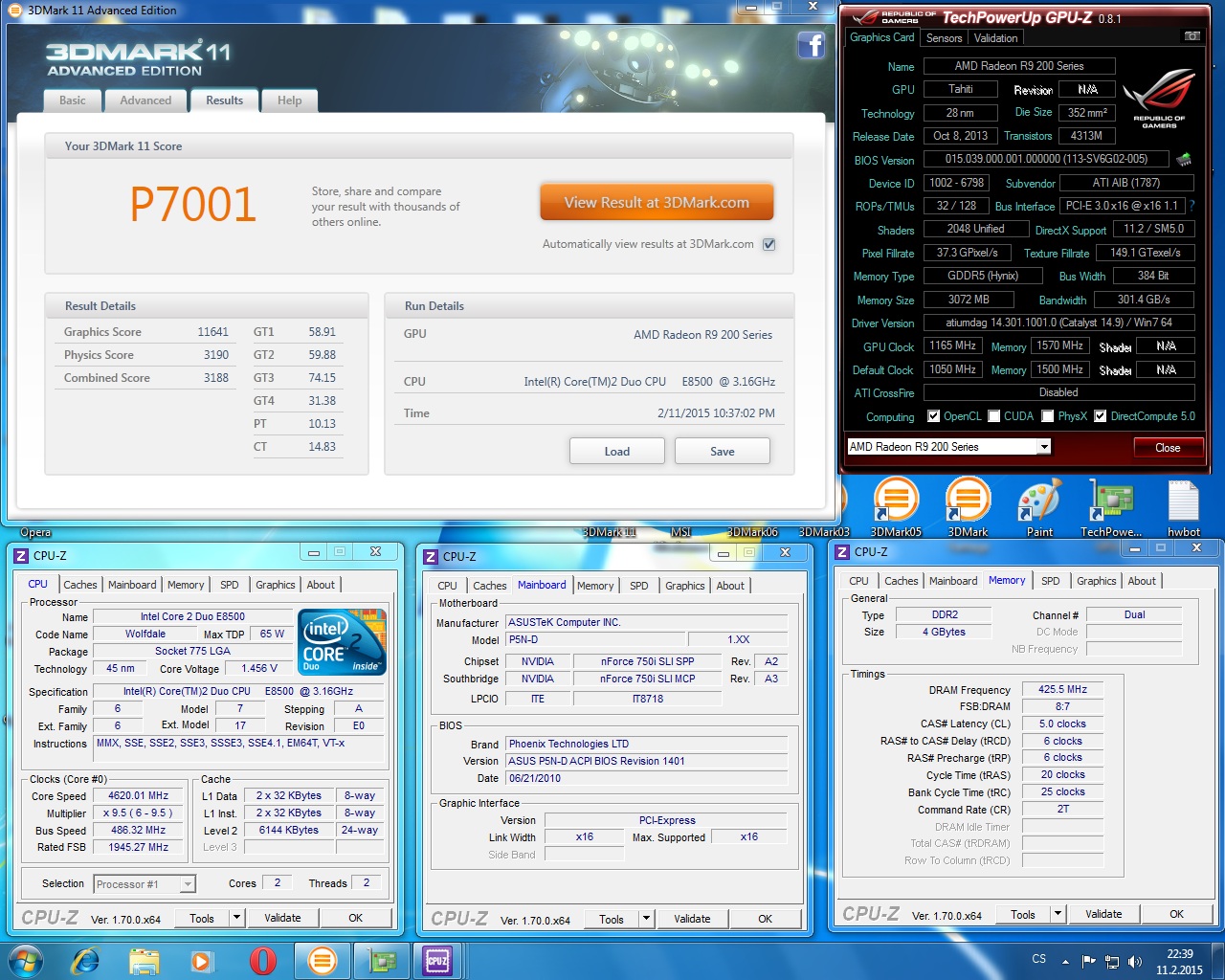Open Graphics tab in CPU-Z Memory window
This screenshot has height=980, width=1225.
[1097, 581]
